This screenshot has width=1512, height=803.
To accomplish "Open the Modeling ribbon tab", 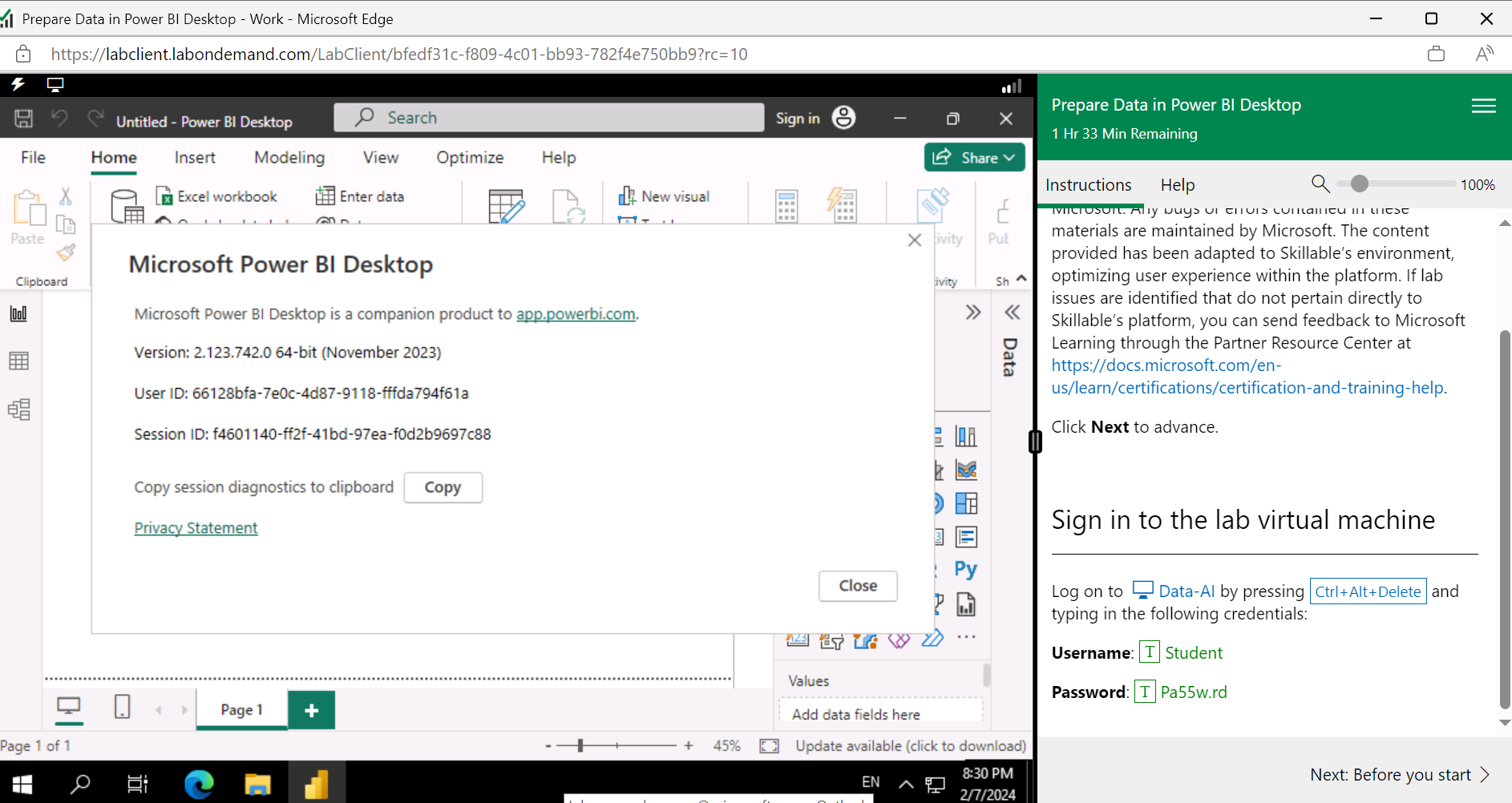I will click(x=289, y=157).
